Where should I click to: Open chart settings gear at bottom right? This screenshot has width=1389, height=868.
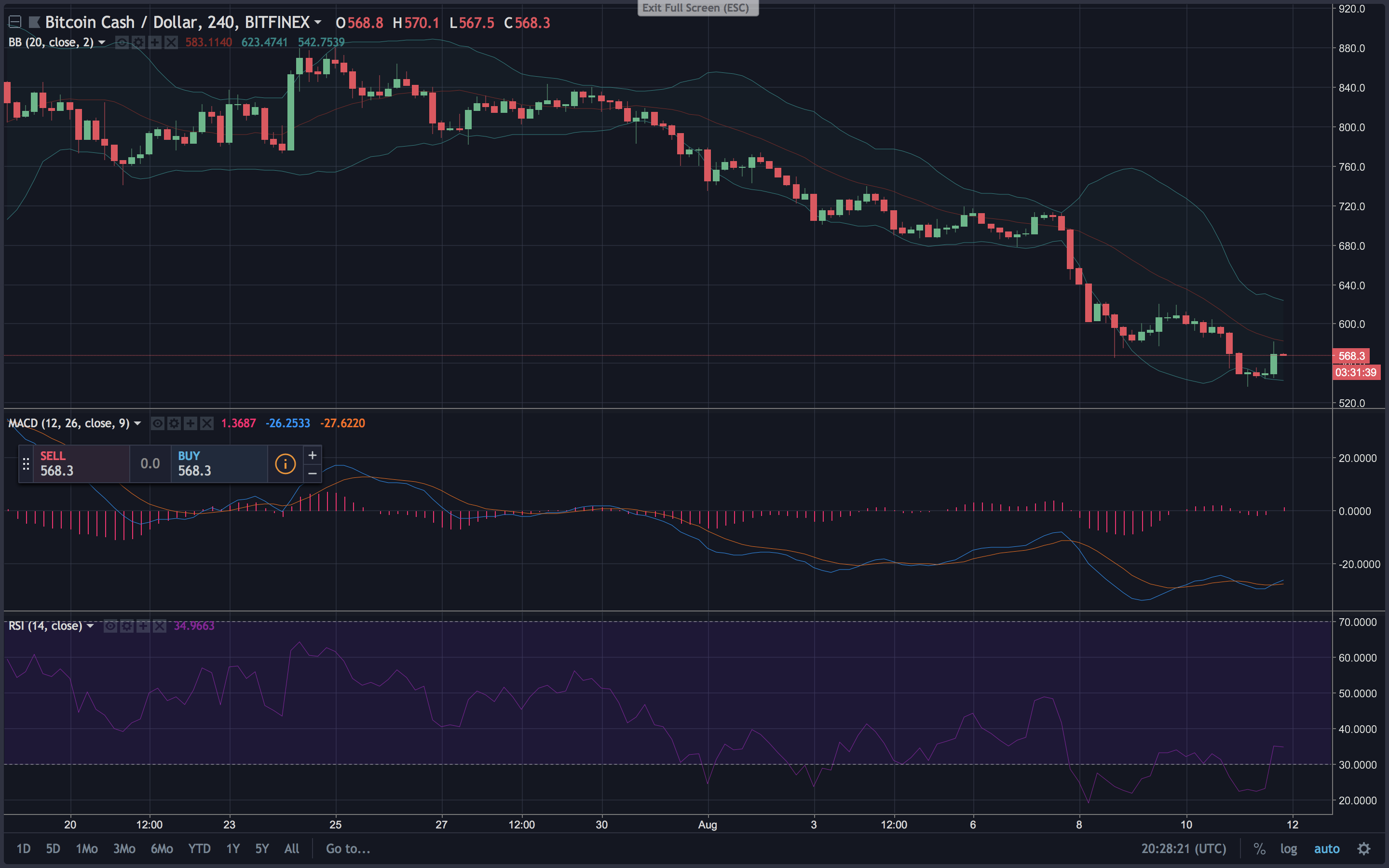click(x=1364, y=849)
